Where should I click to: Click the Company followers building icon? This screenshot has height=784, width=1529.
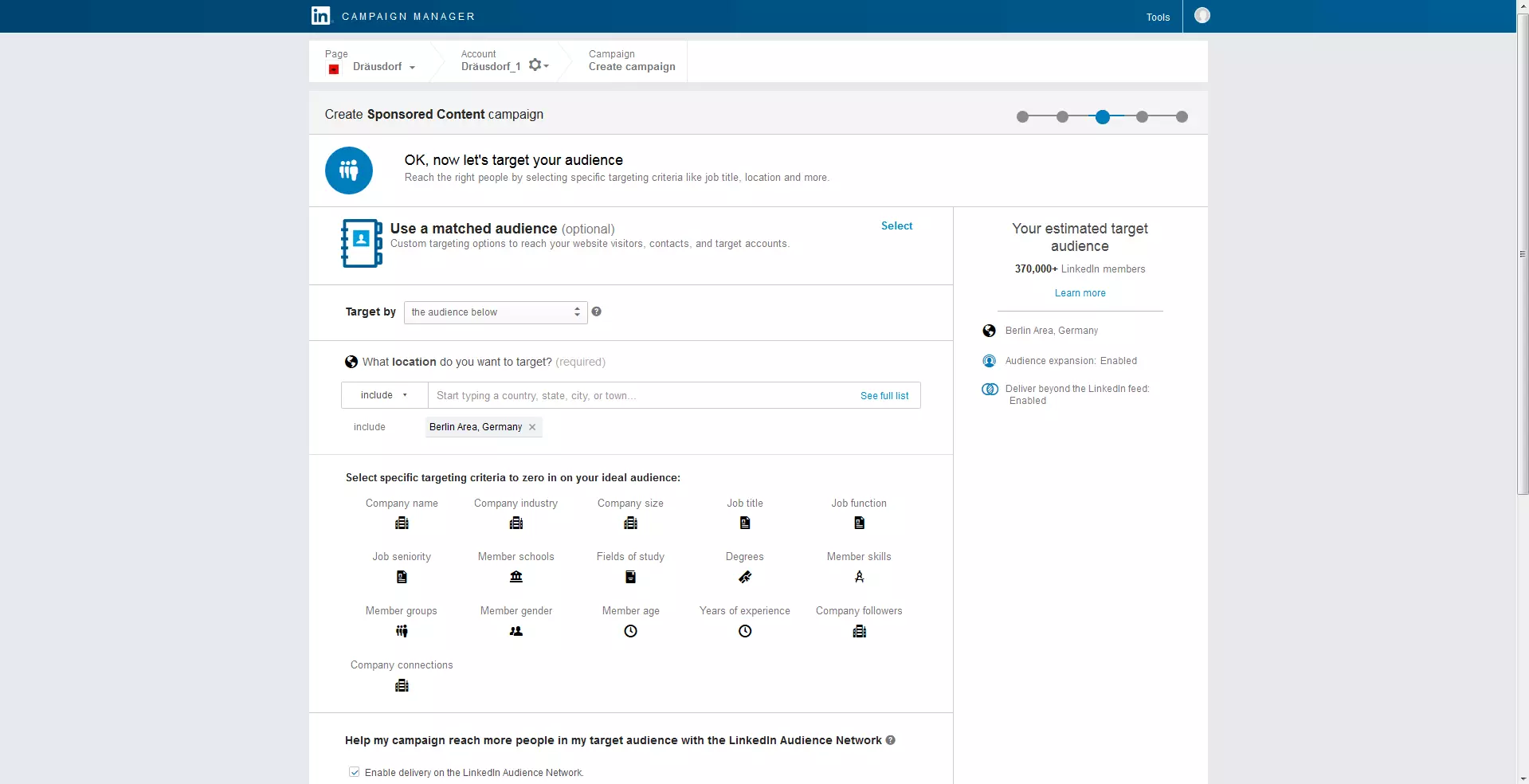click(x=859, y=631)
